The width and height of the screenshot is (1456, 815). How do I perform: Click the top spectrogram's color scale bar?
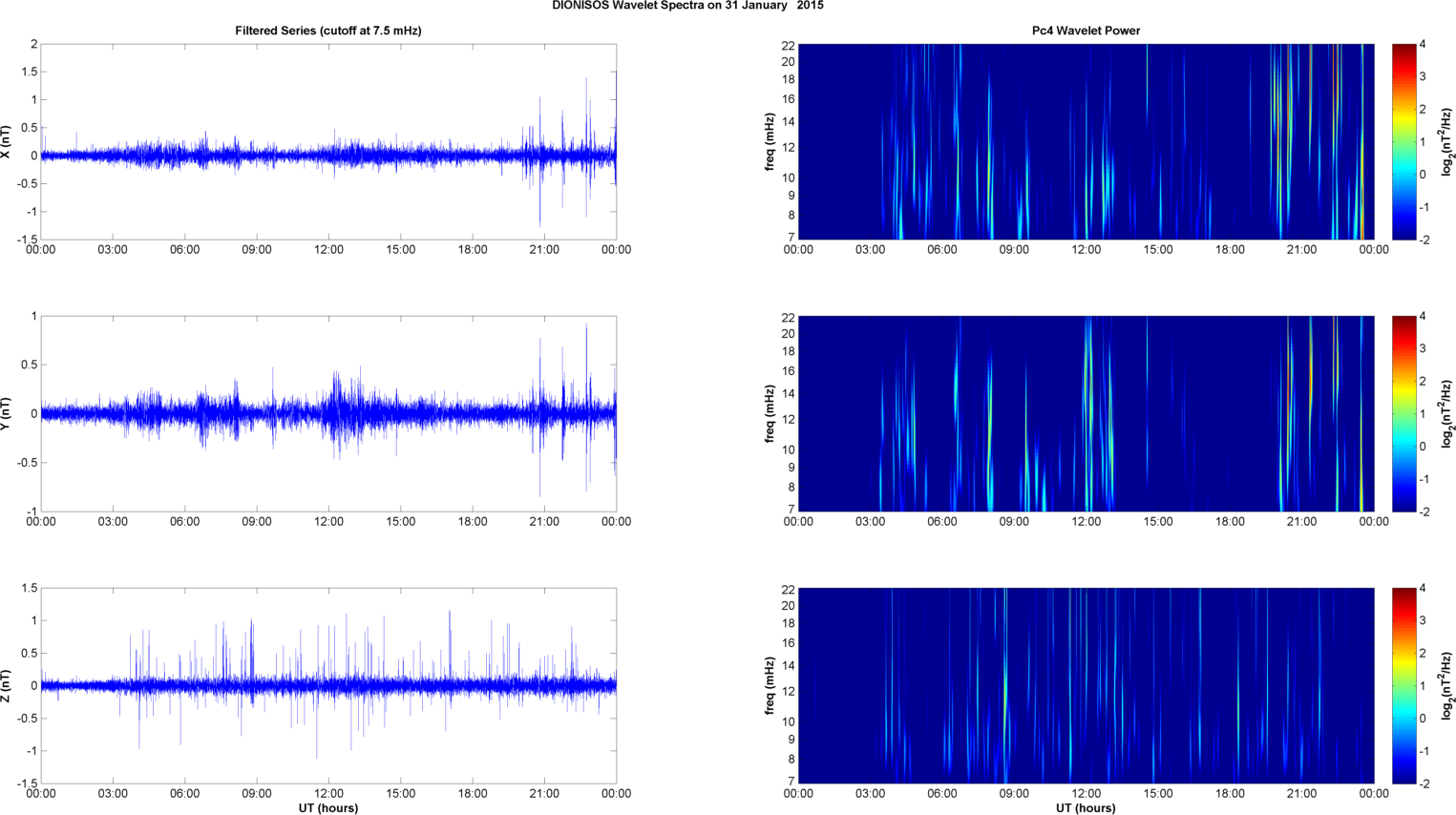tap(1403, 141)
